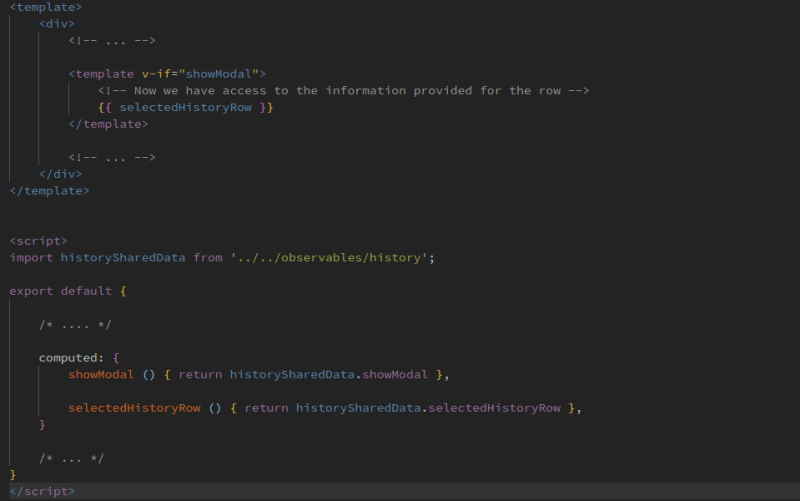This screenshot has width=800, height=501.
Task: Click the closing </div> tag
Action: point(61,174)
